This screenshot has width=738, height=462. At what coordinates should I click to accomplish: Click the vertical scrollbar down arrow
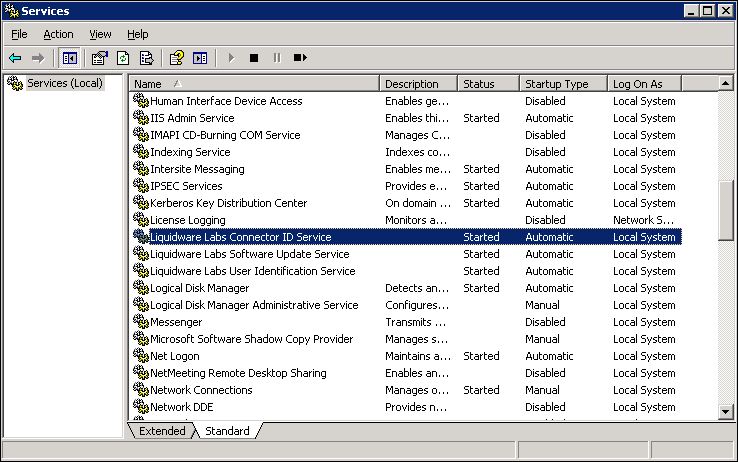click(726, 411)
